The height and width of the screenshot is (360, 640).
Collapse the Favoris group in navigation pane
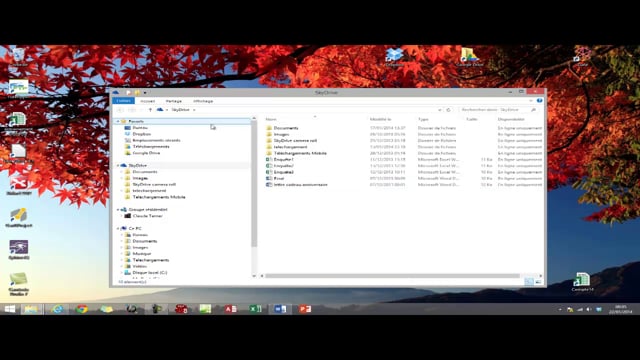pos(118,121)
